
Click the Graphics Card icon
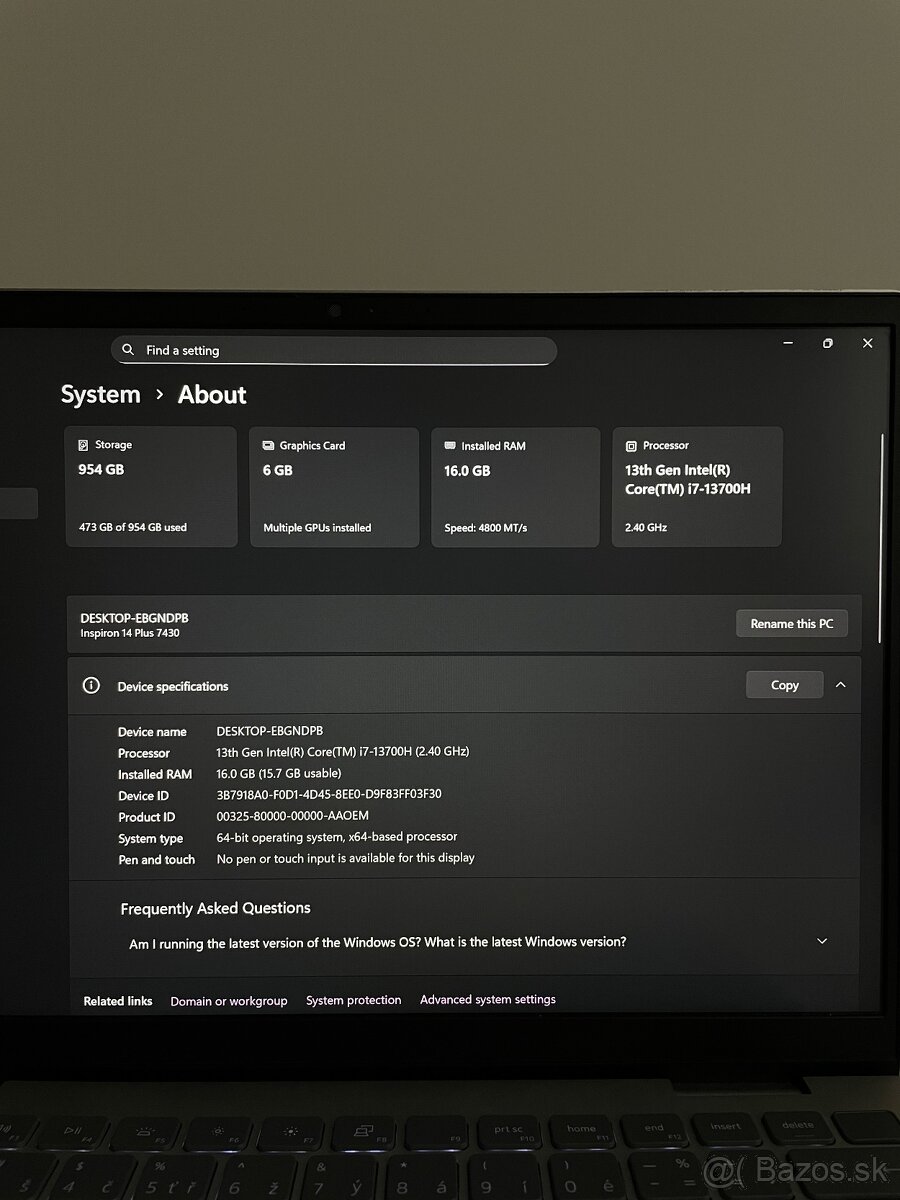click(268, 446)
